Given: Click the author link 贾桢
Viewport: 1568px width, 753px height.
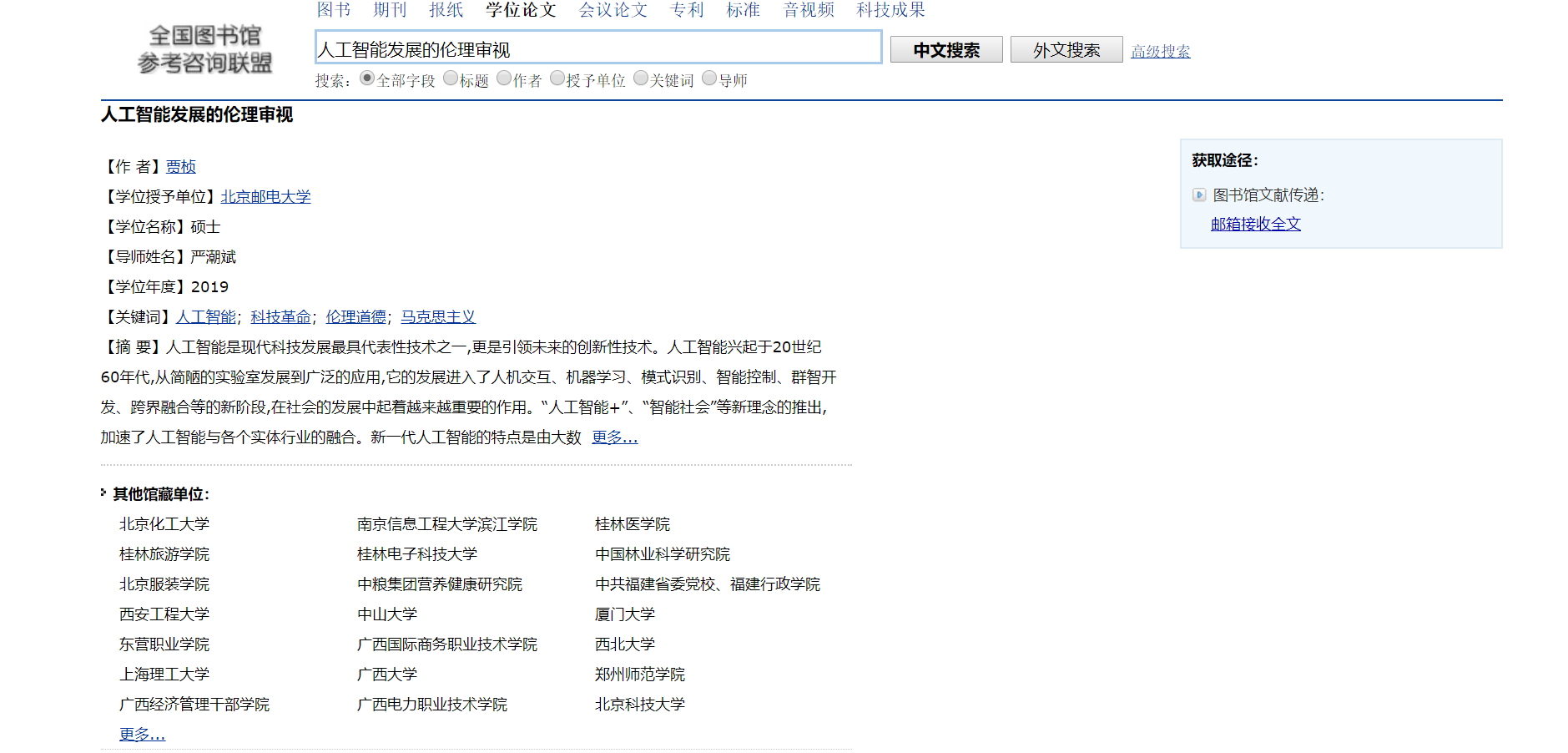Looking at the screenshot, I should click(181, 166).
